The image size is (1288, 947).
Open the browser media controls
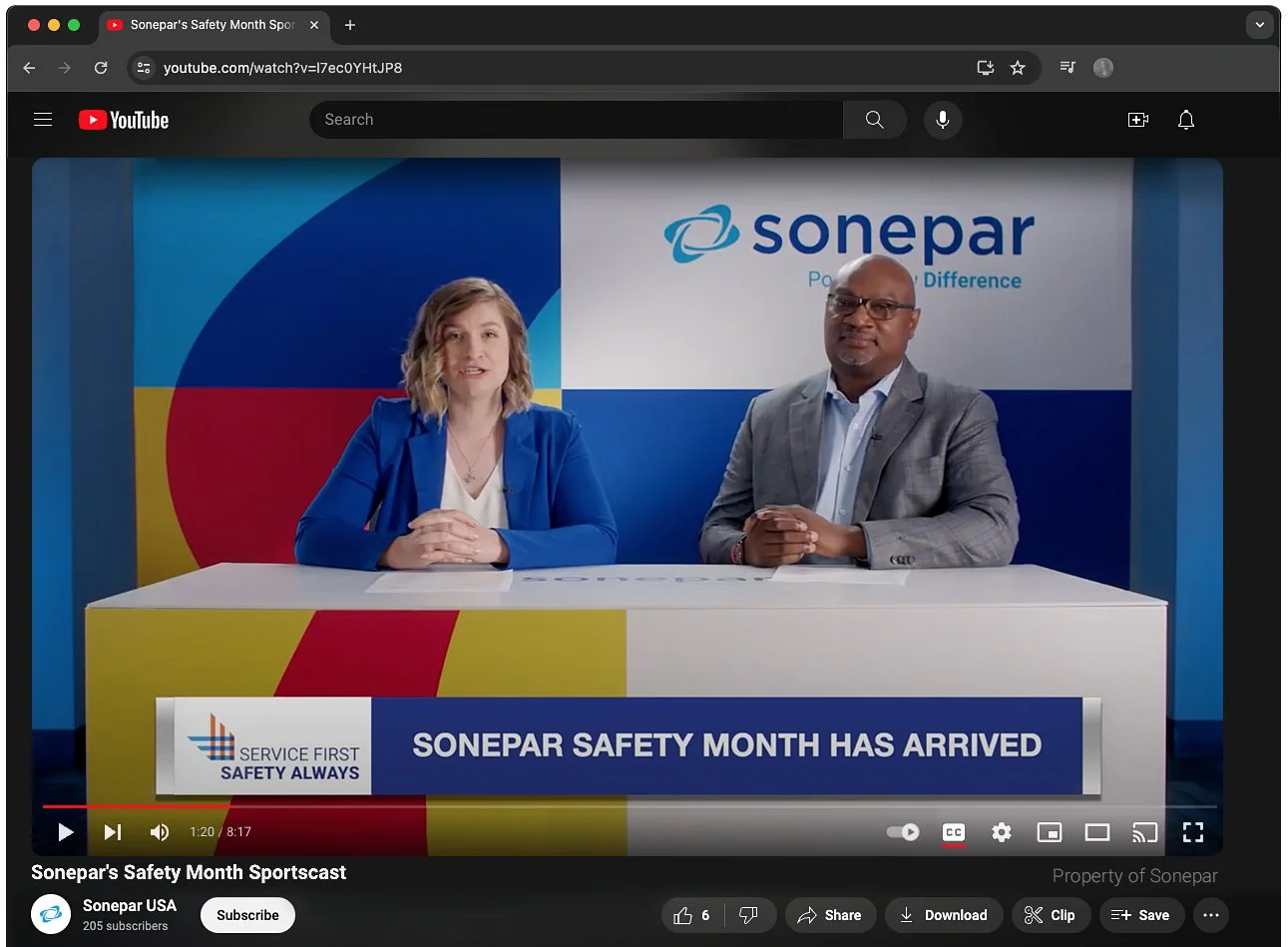pyautogui.click(x=1068, y=68)
